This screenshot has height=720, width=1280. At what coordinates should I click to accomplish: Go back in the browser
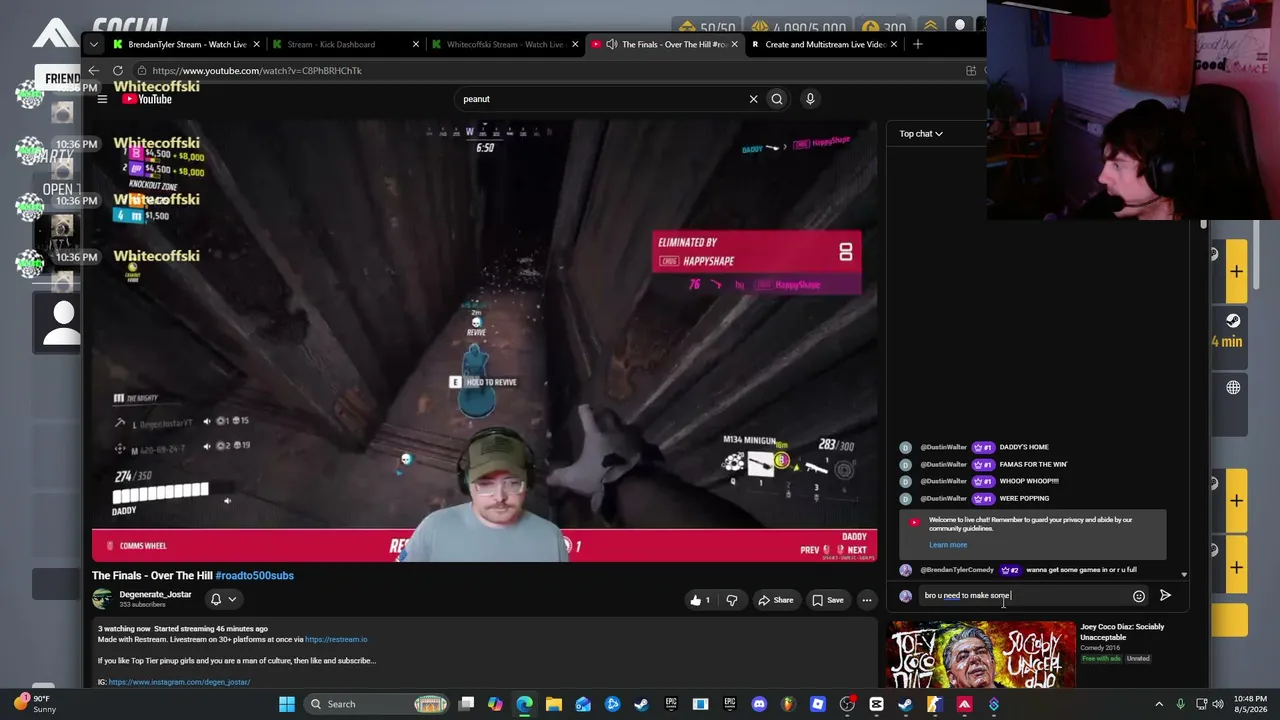coord(94,71)
